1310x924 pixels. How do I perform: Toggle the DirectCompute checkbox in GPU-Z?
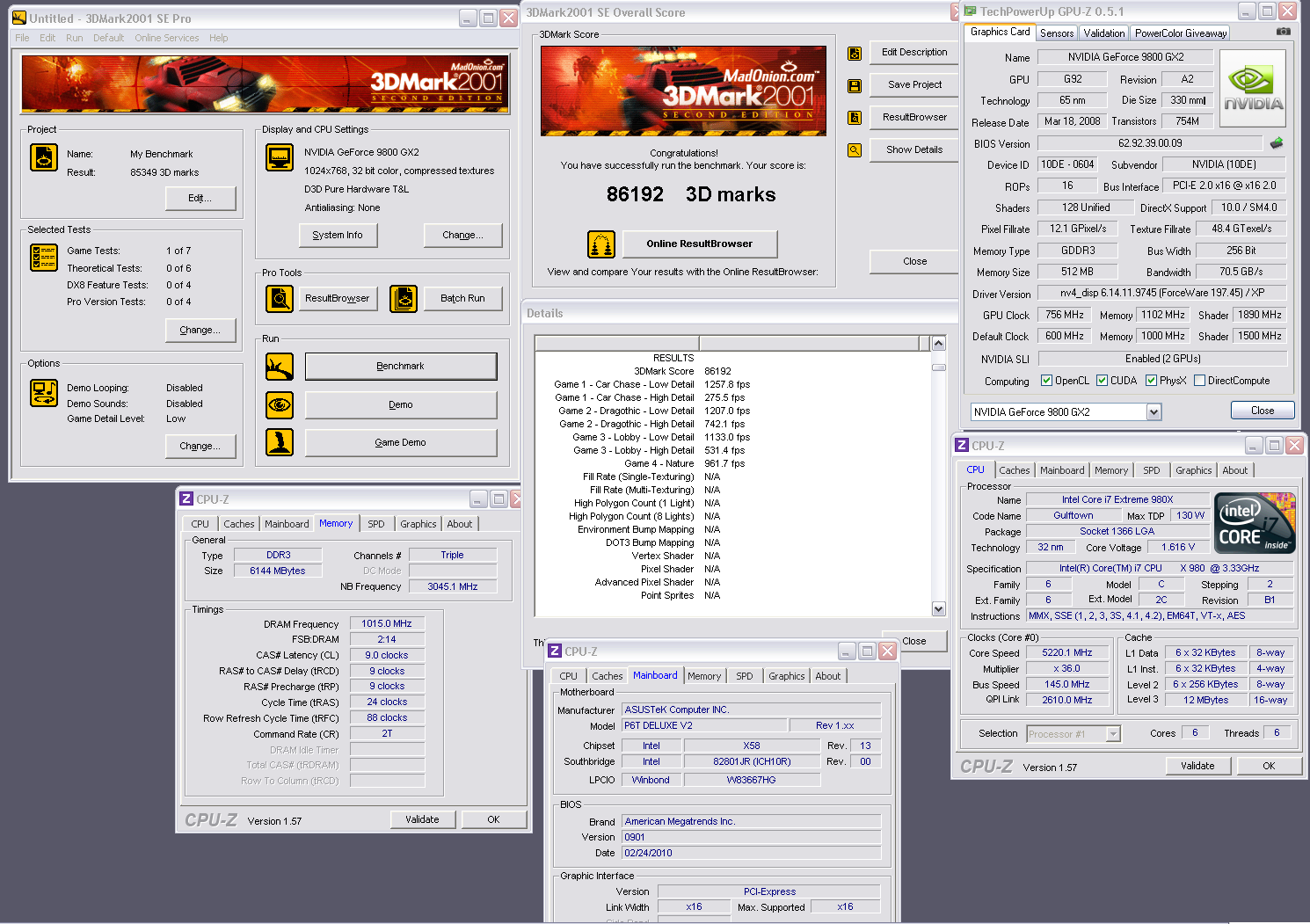point(1199,381)
